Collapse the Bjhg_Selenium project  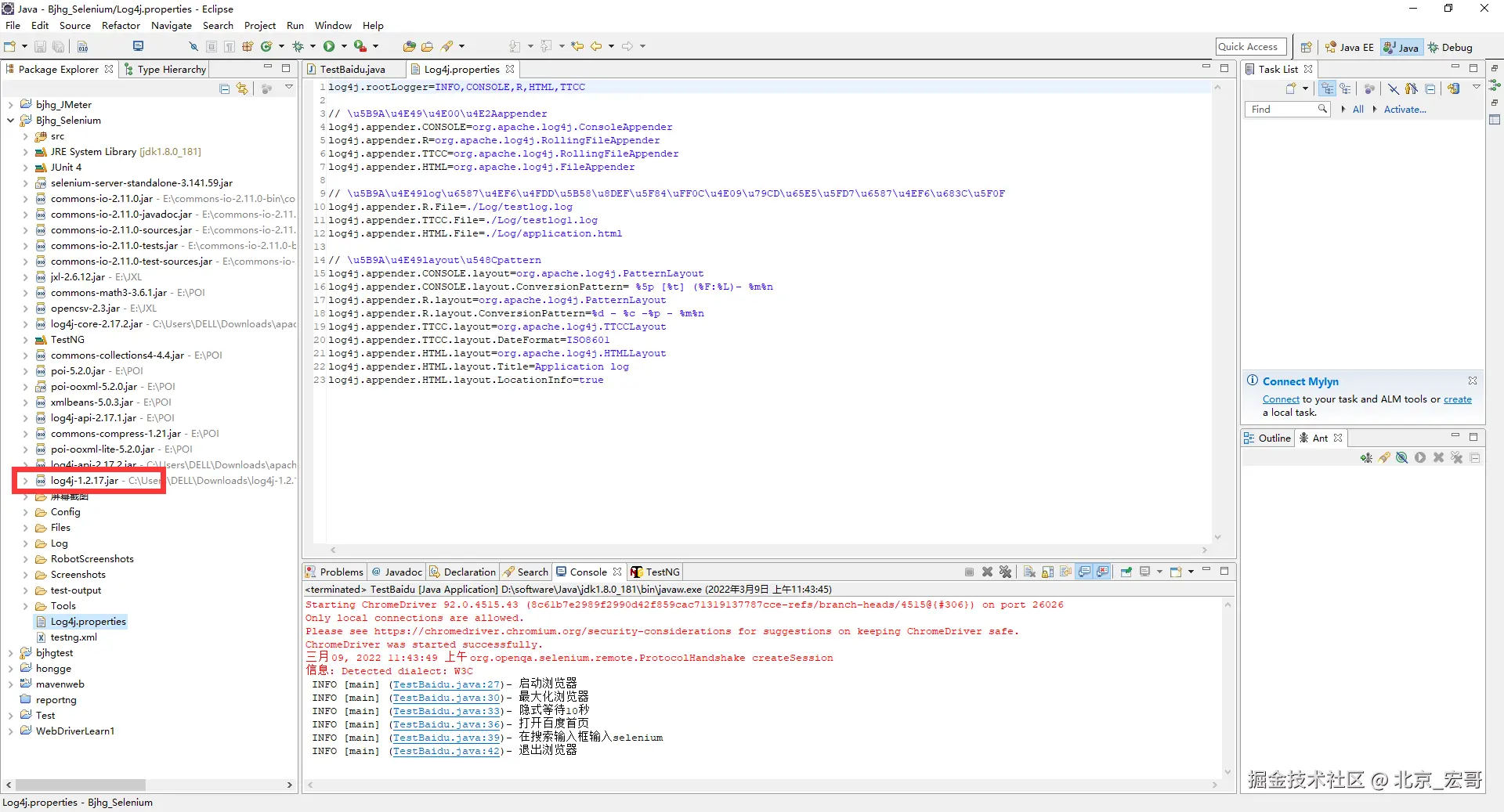[10, 121]
